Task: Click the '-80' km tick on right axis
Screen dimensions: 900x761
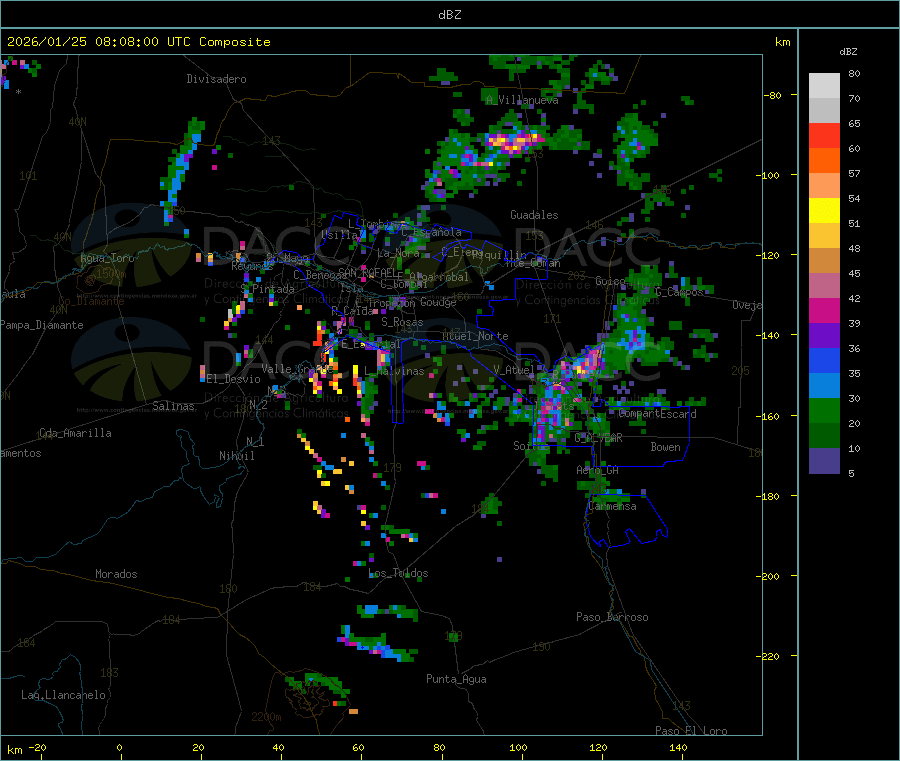Action: 773,95
